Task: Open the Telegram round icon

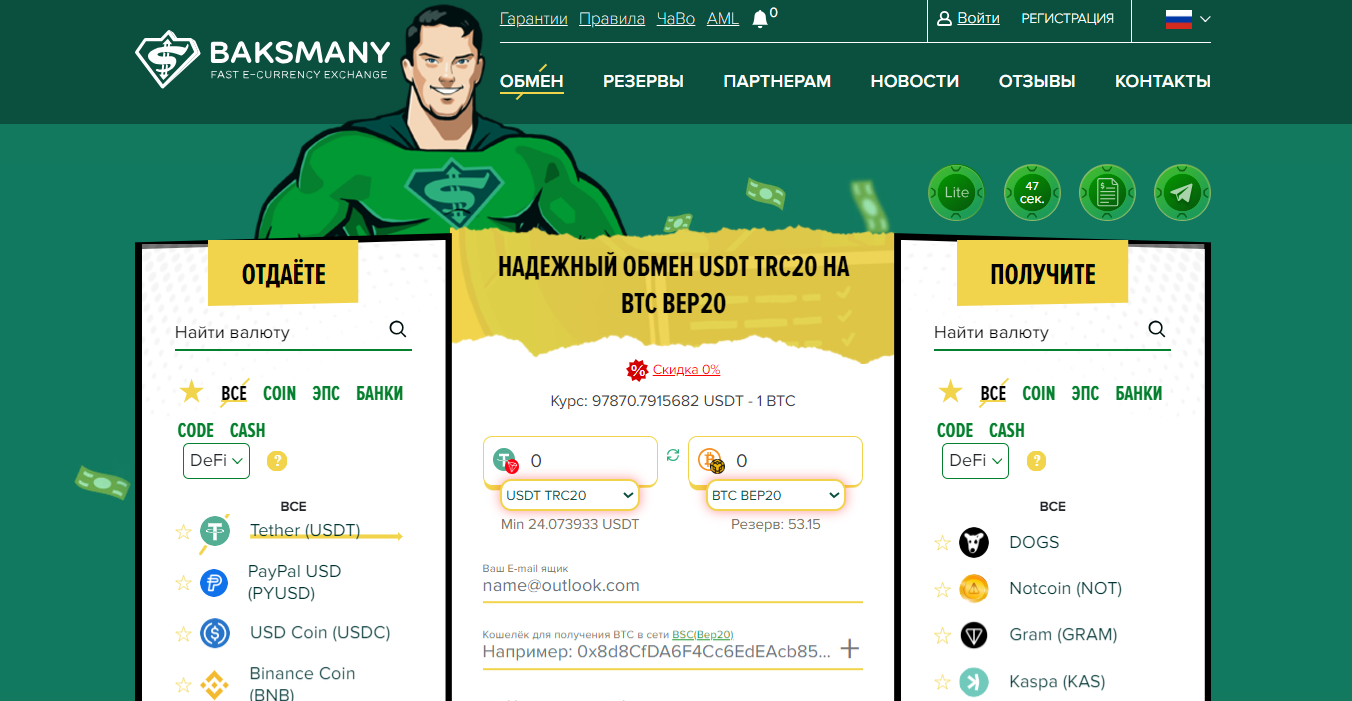Action: pos(1183,192)
